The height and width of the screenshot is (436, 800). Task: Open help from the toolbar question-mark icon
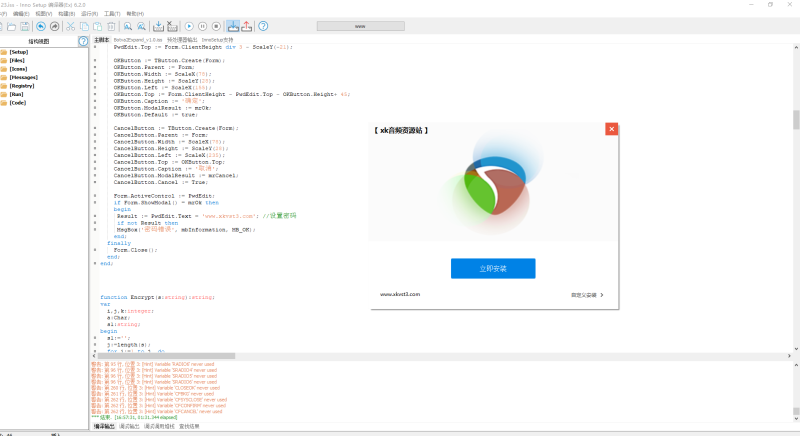[x=263, y=27]
